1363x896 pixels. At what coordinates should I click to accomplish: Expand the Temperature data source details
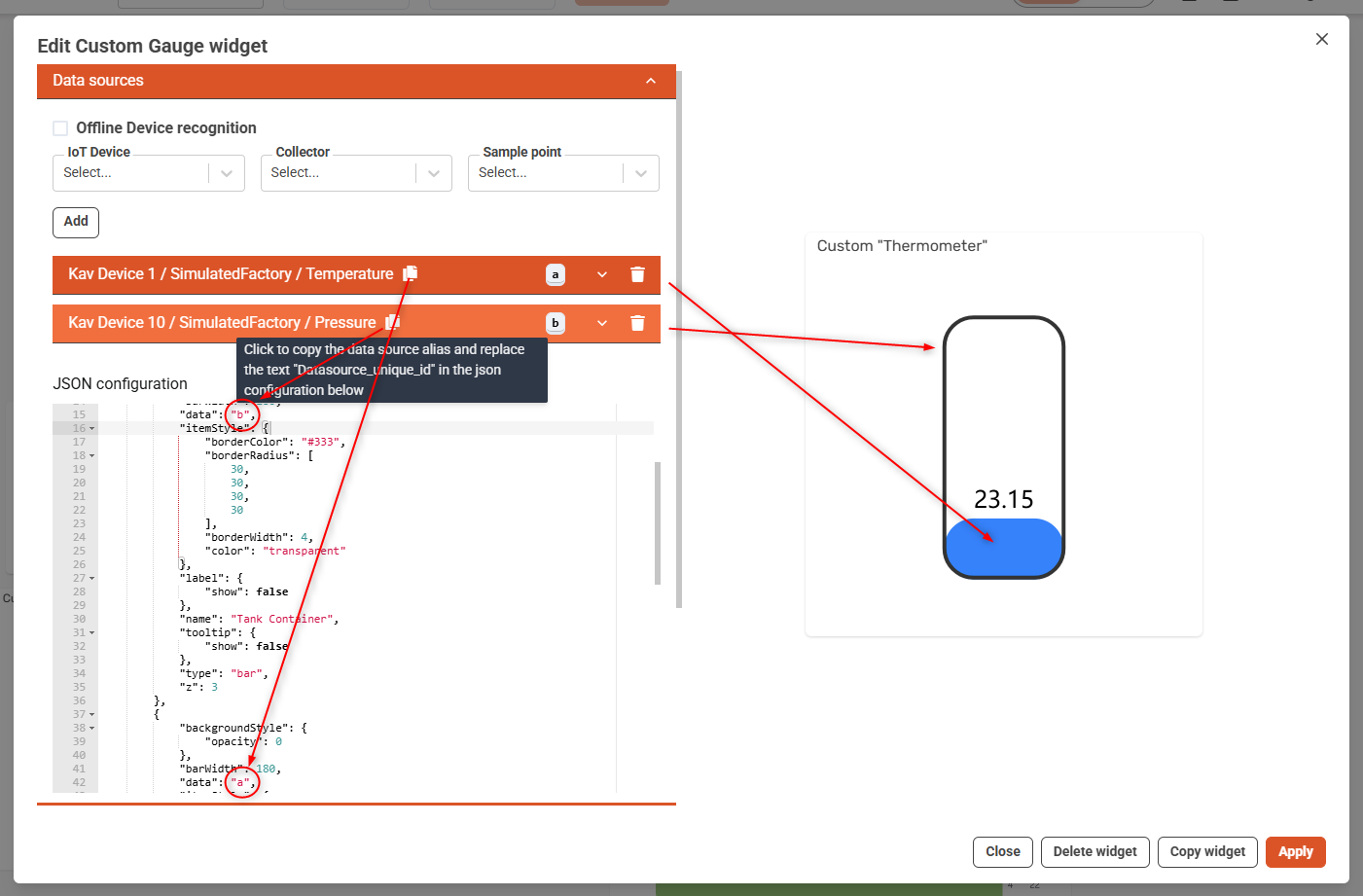click(x=601, y=274)
